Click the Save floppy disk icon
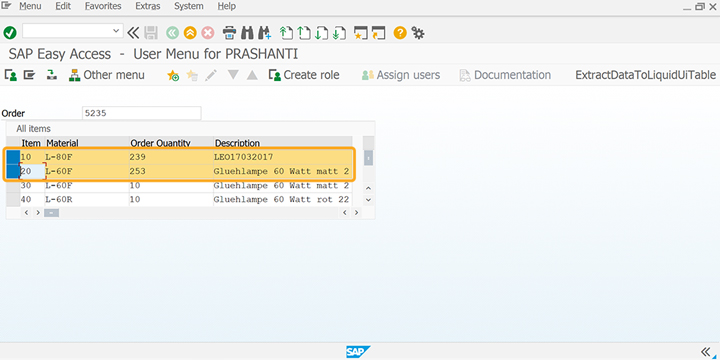The image size is (720, 360). click(151, 33)
